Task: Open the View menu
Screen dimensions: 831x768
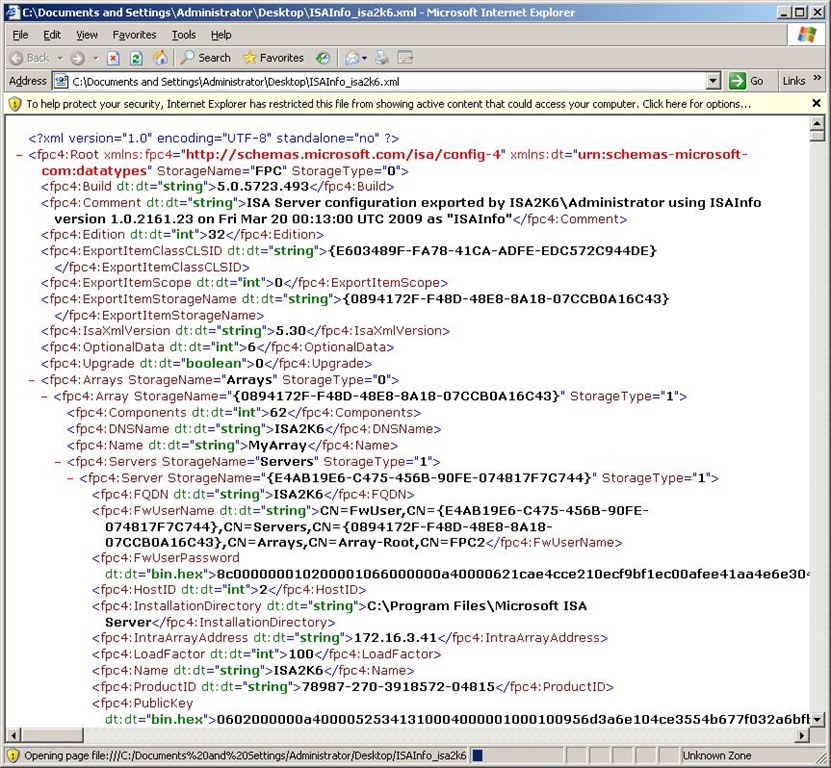Action: (x=87, y=35)
